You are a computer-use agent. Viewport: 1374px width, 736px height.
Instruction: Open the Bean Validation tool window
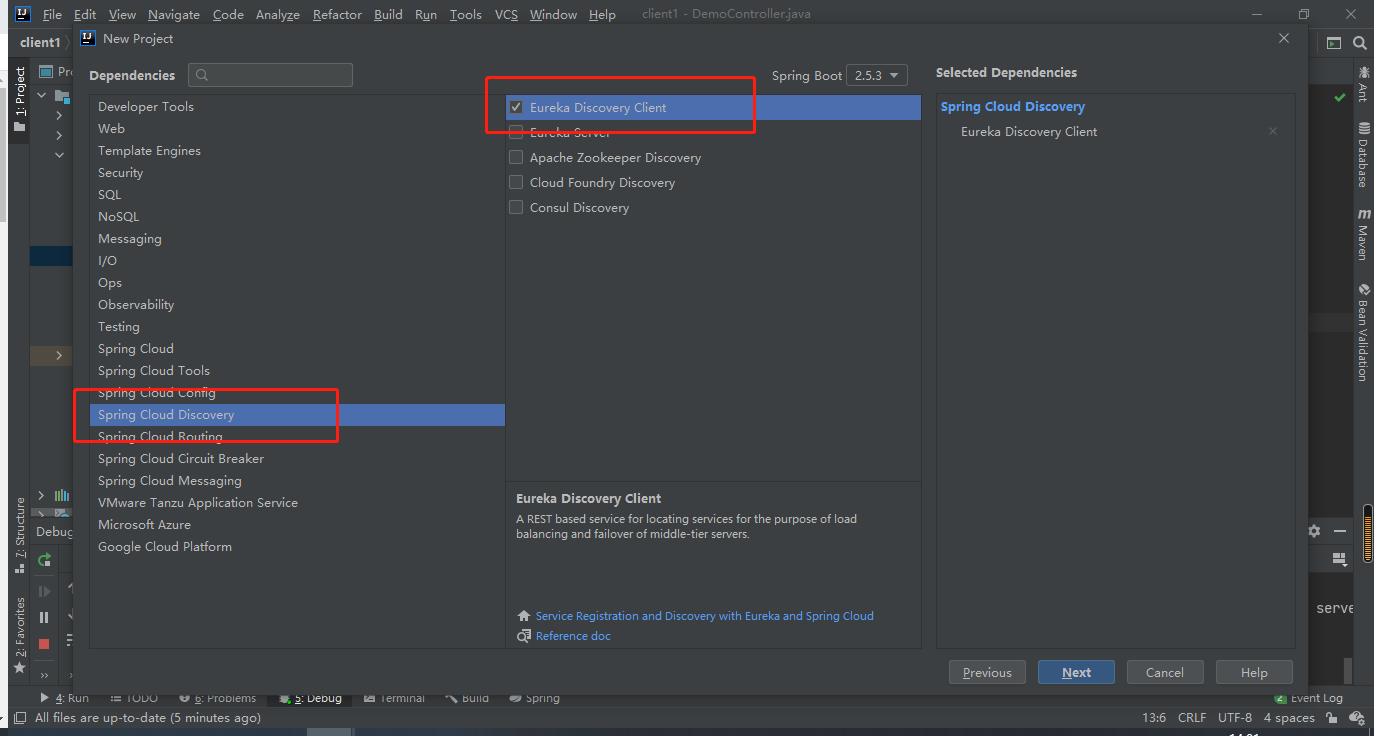[1363, 332]
